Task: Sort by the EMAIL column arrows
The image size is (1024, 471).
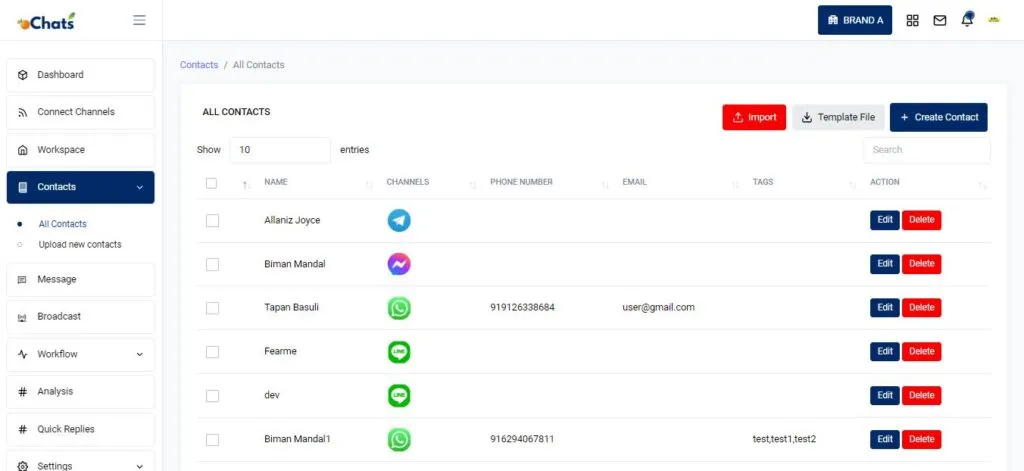Action: point(735,186)
